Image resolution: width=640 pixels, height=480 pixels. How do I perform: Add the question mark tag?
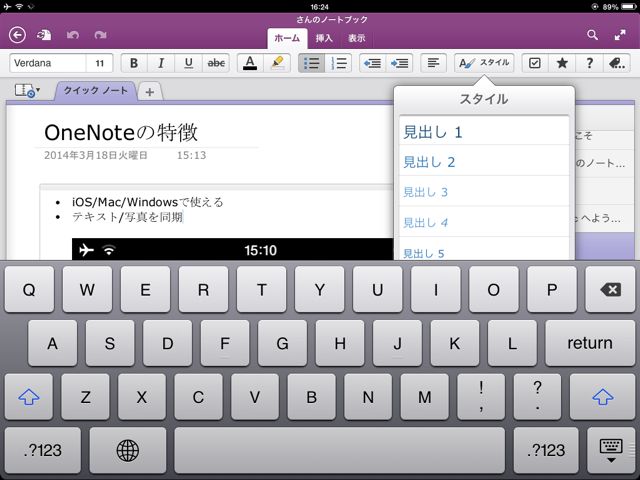[x=589, y=63]
